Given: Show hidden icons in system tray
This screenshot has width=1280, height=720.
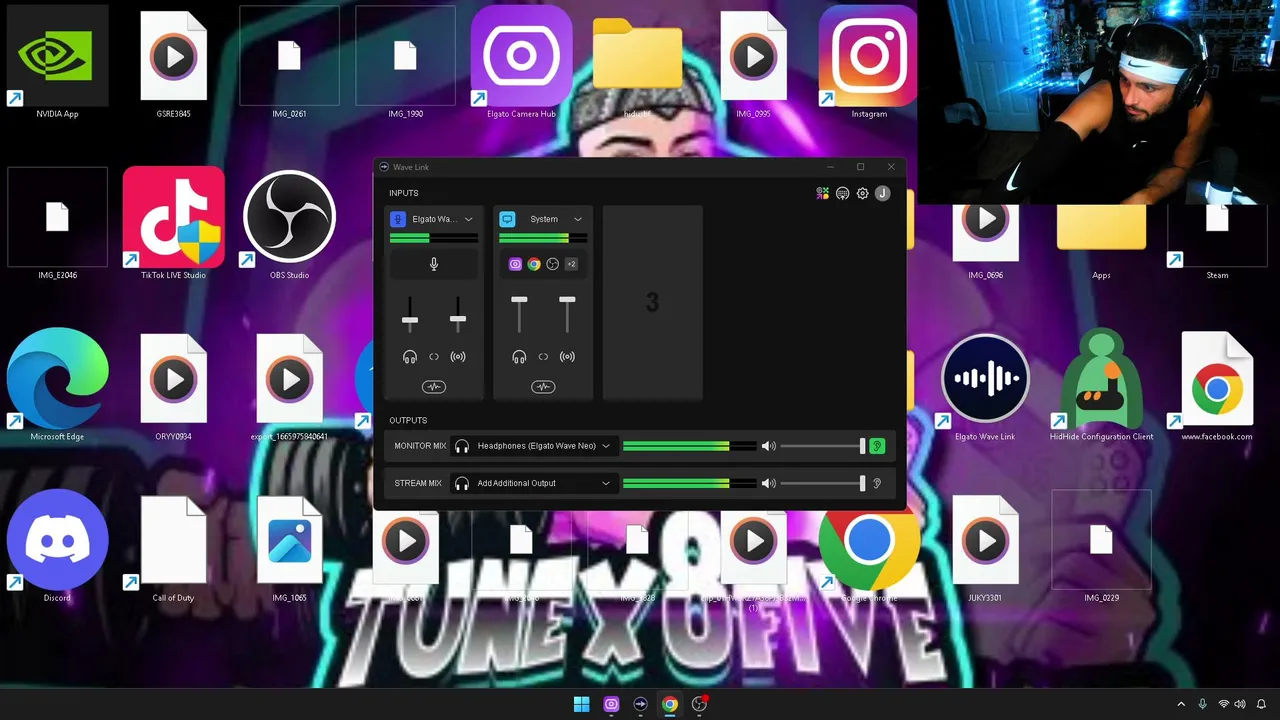Looking at the screenshot, I should [1181, 704].
